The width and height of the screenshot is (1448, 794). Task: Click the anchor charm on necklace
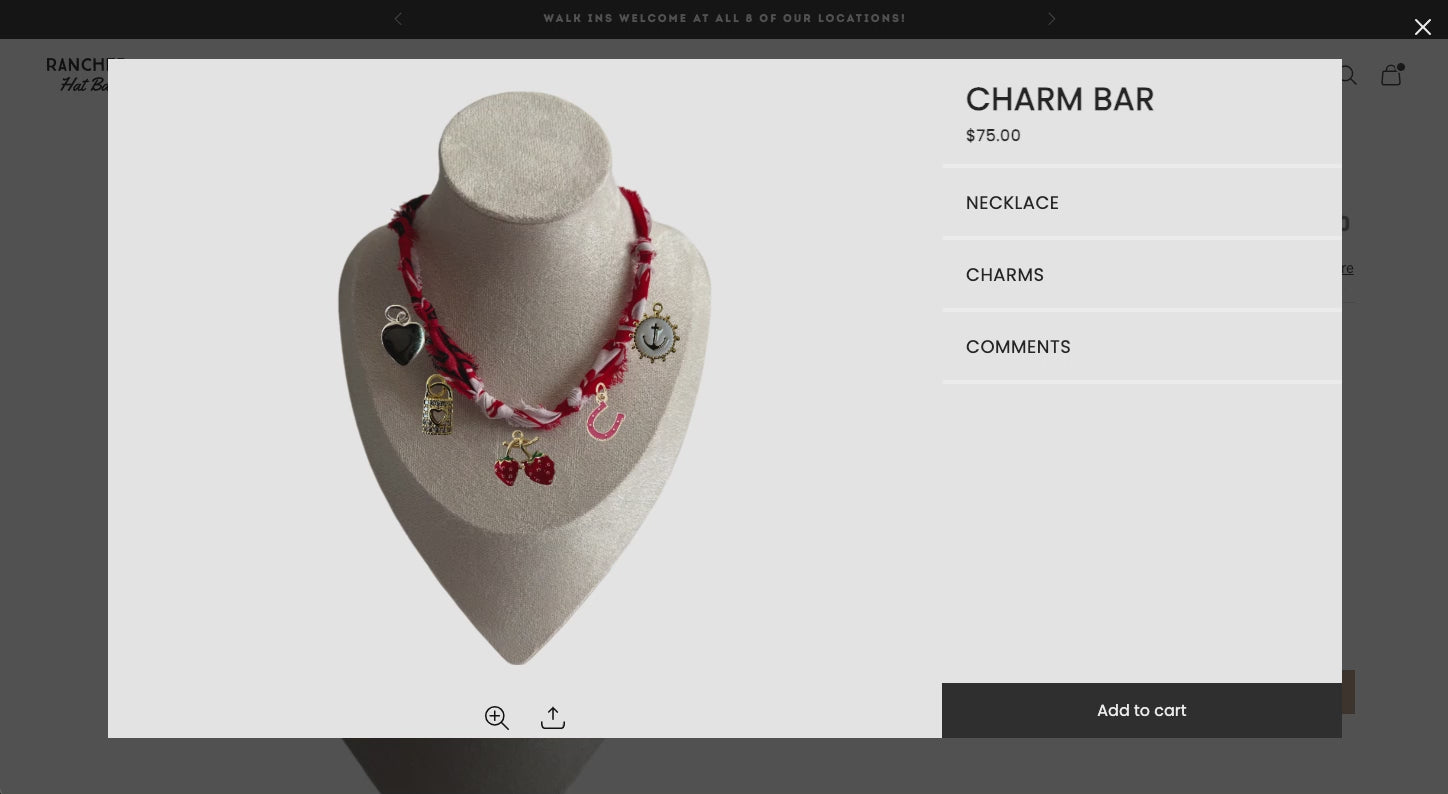tap(656, 334)
